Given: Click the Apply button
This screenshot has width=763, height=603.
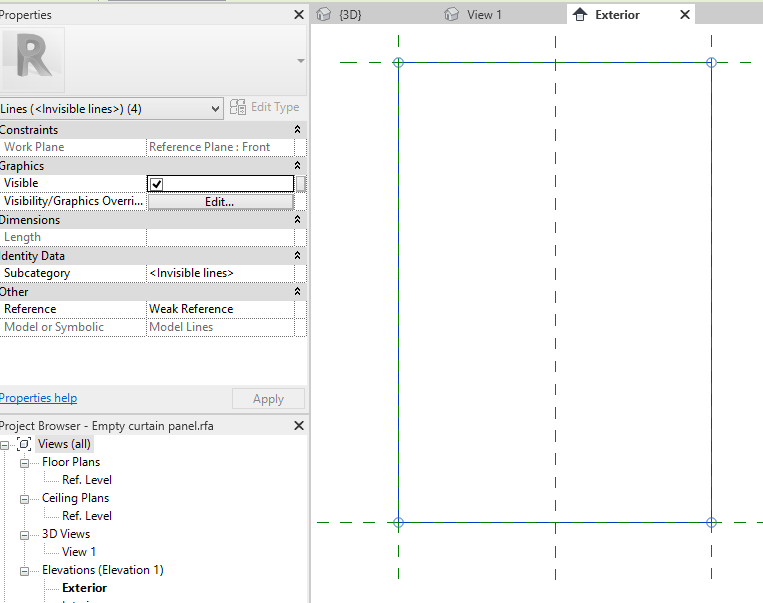Looking at the screenshot, I should 268,399.
